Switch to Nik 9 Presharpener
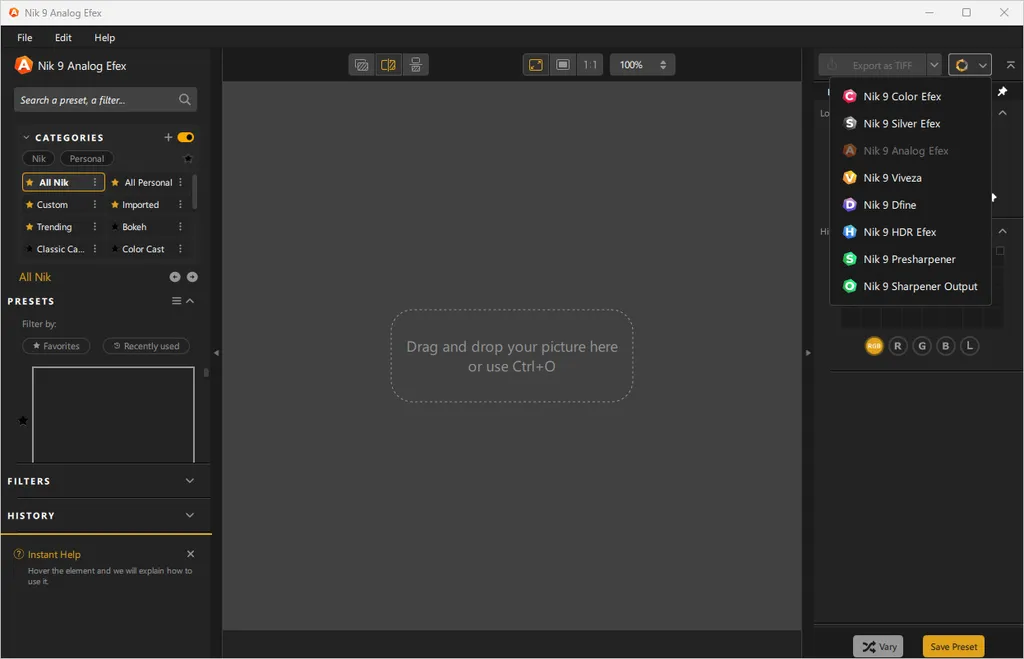This screenshot has height=659, width=1024. (910, 259)
